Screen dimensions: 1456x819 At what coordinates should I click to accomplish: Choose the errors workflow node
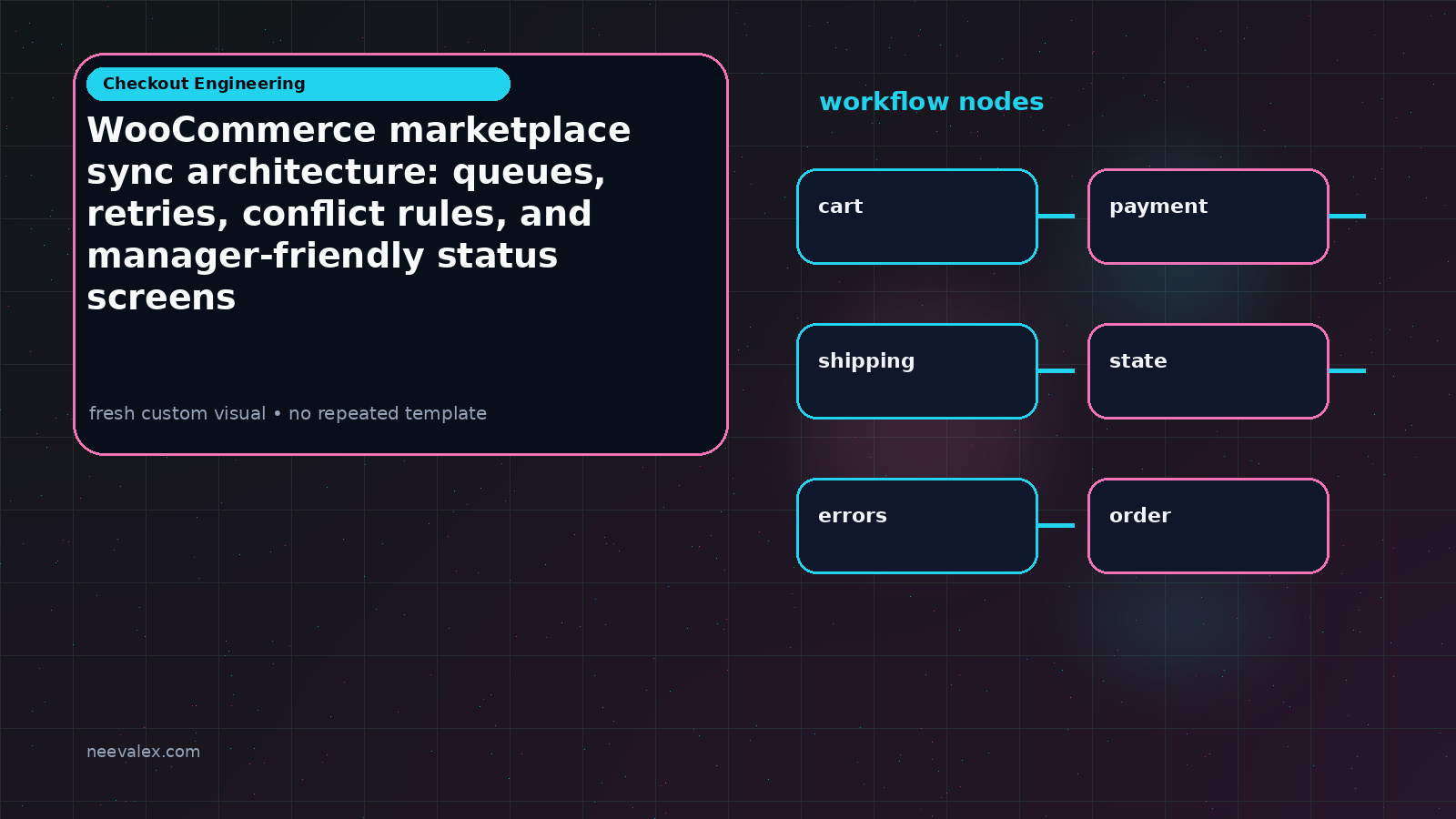[917, 526]
